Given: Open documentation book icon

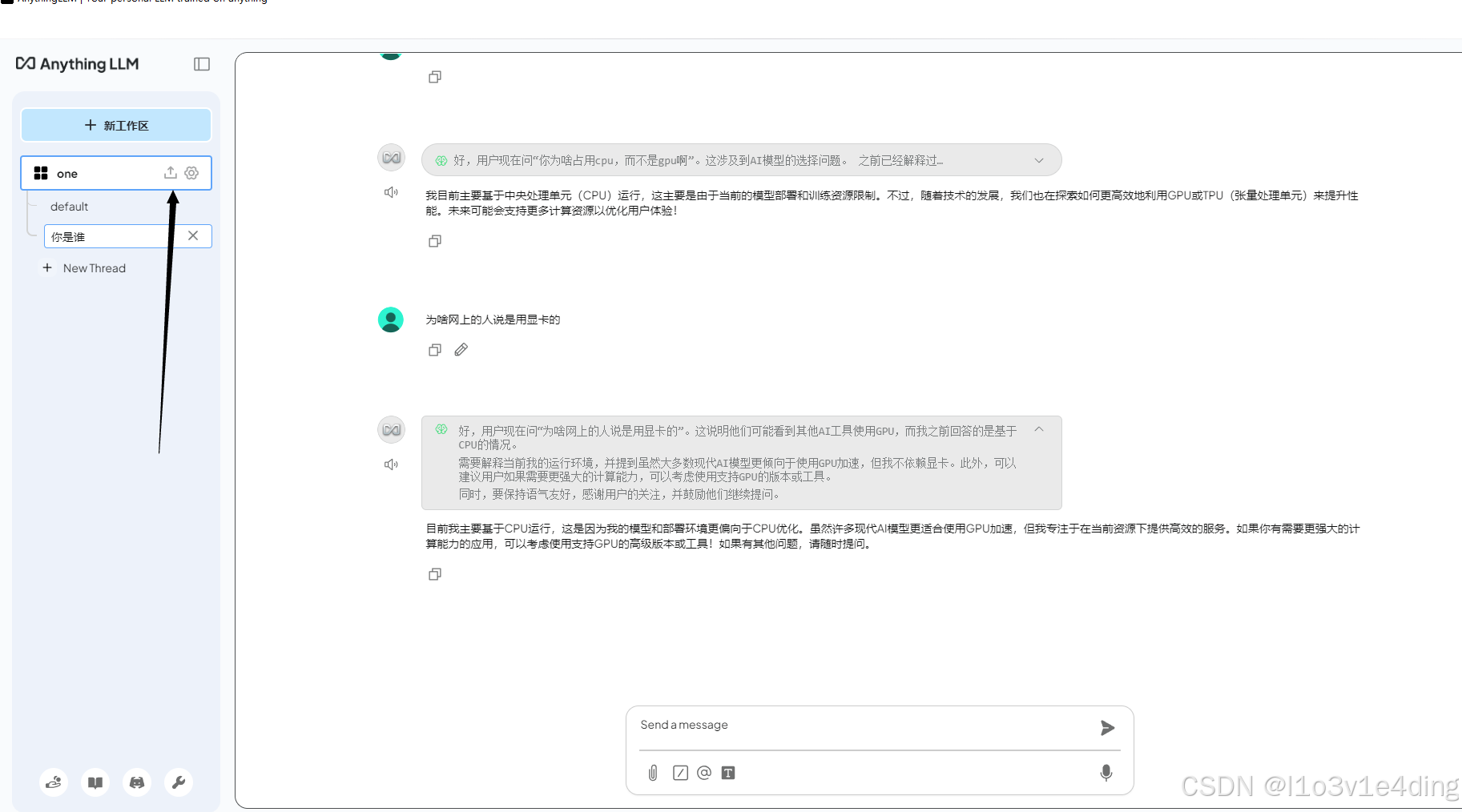Looking at the screenshot, I should point(95,782).
